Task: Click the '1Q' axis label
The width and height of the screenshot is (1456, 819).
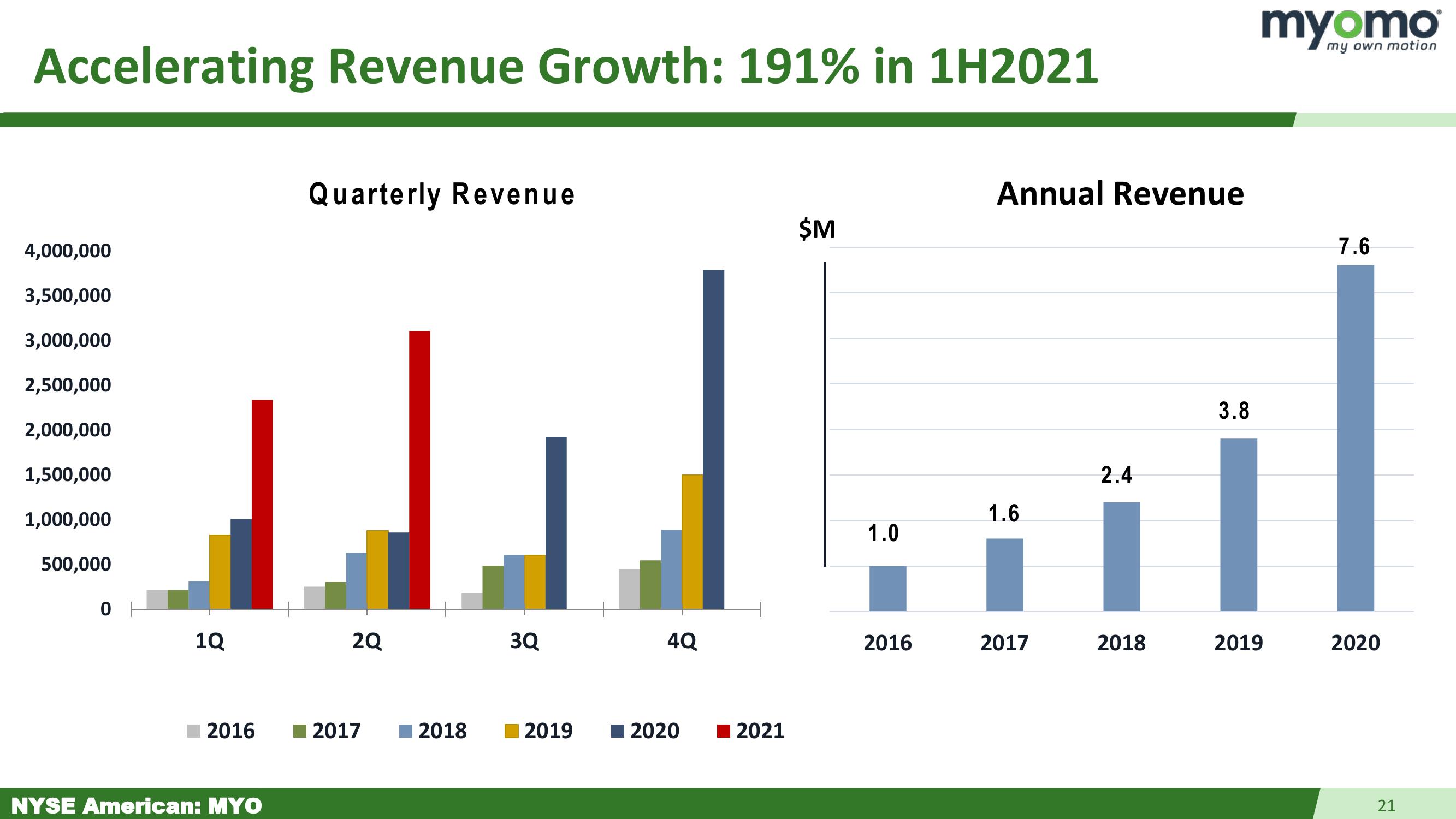Action: click(x=210, y=642)
